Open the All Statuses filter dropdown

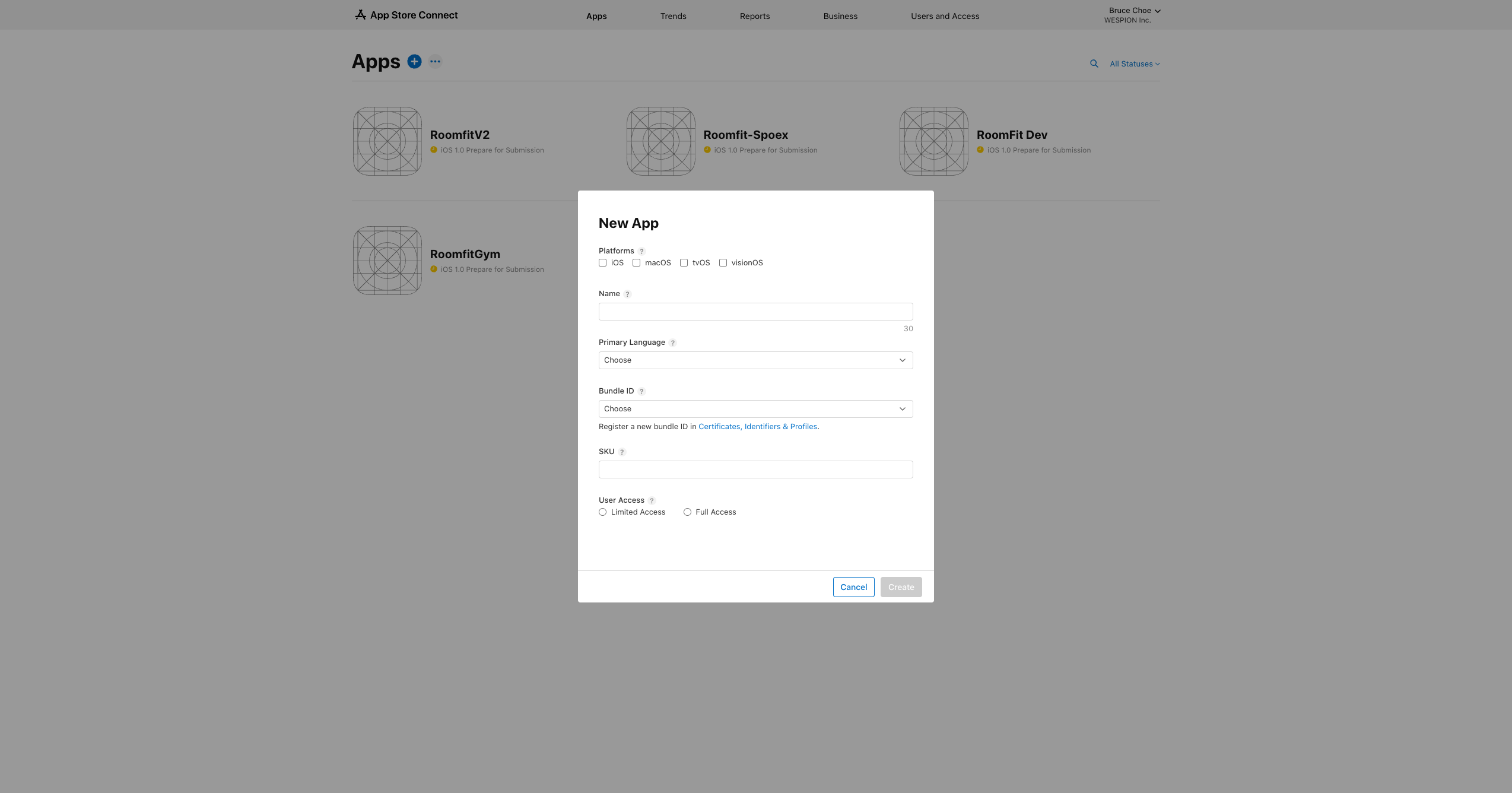coord(1134,64)
